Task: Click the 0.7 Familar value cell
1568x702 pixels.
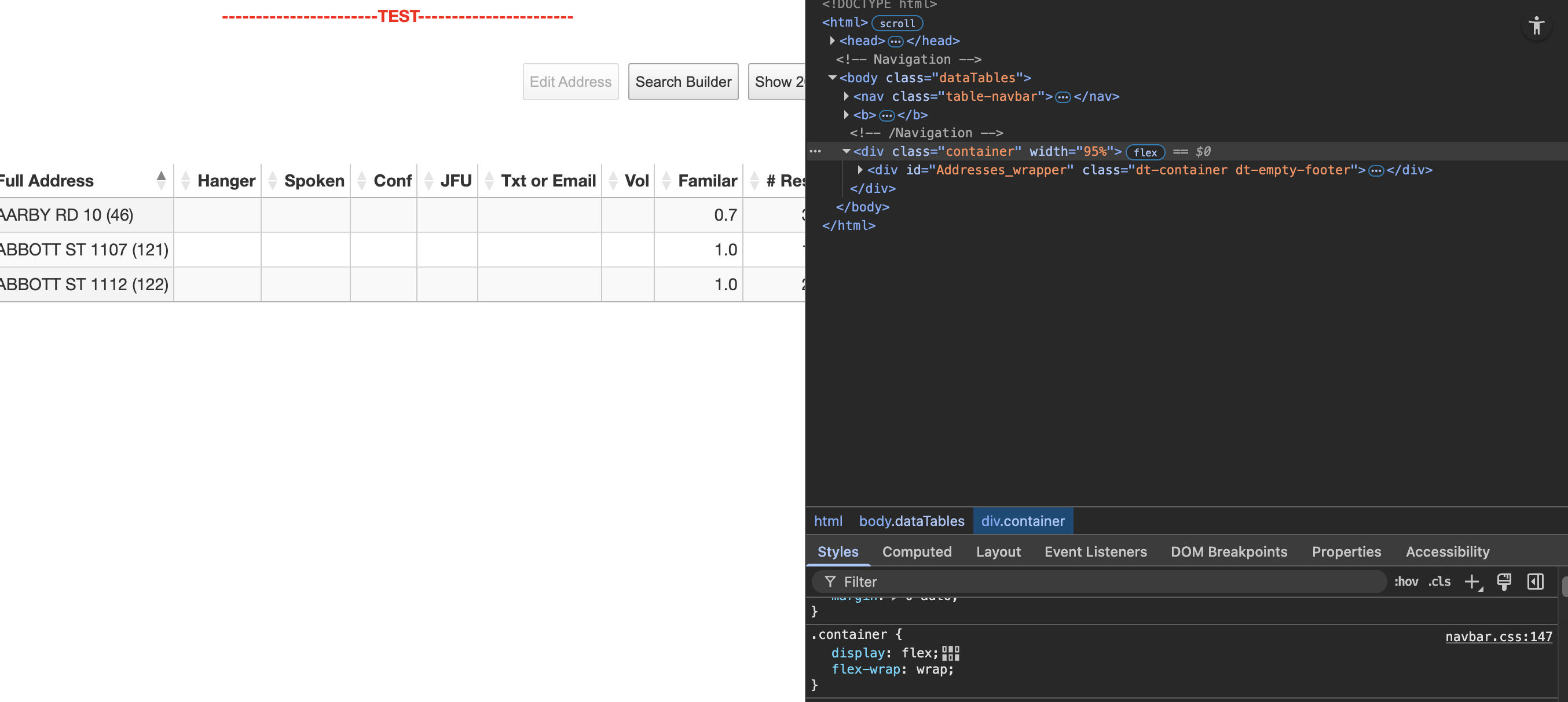Action: pos(698,214)
